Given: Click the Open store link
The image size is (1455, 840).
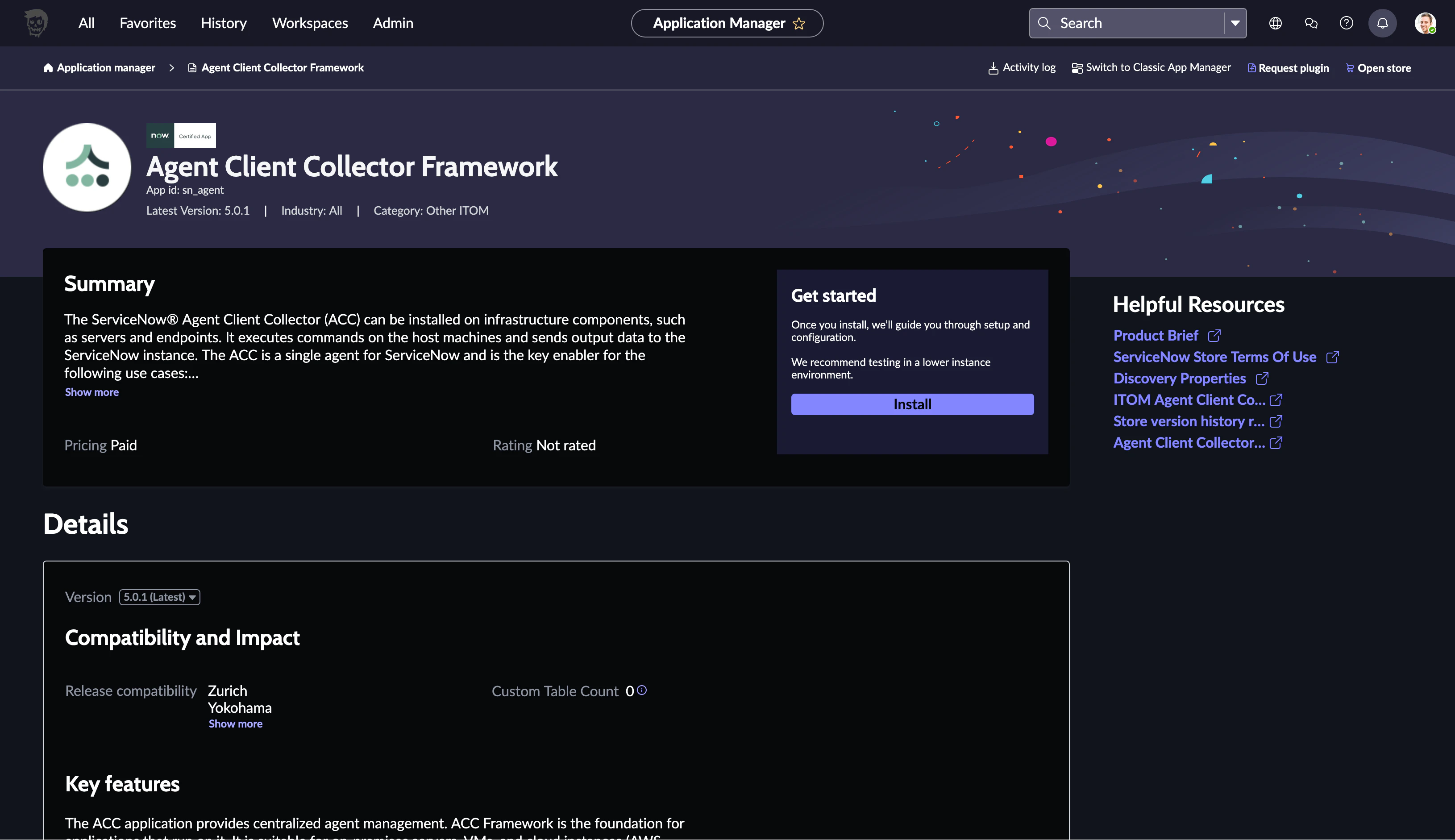Looking at the screenshot, I should point(1384,68).
